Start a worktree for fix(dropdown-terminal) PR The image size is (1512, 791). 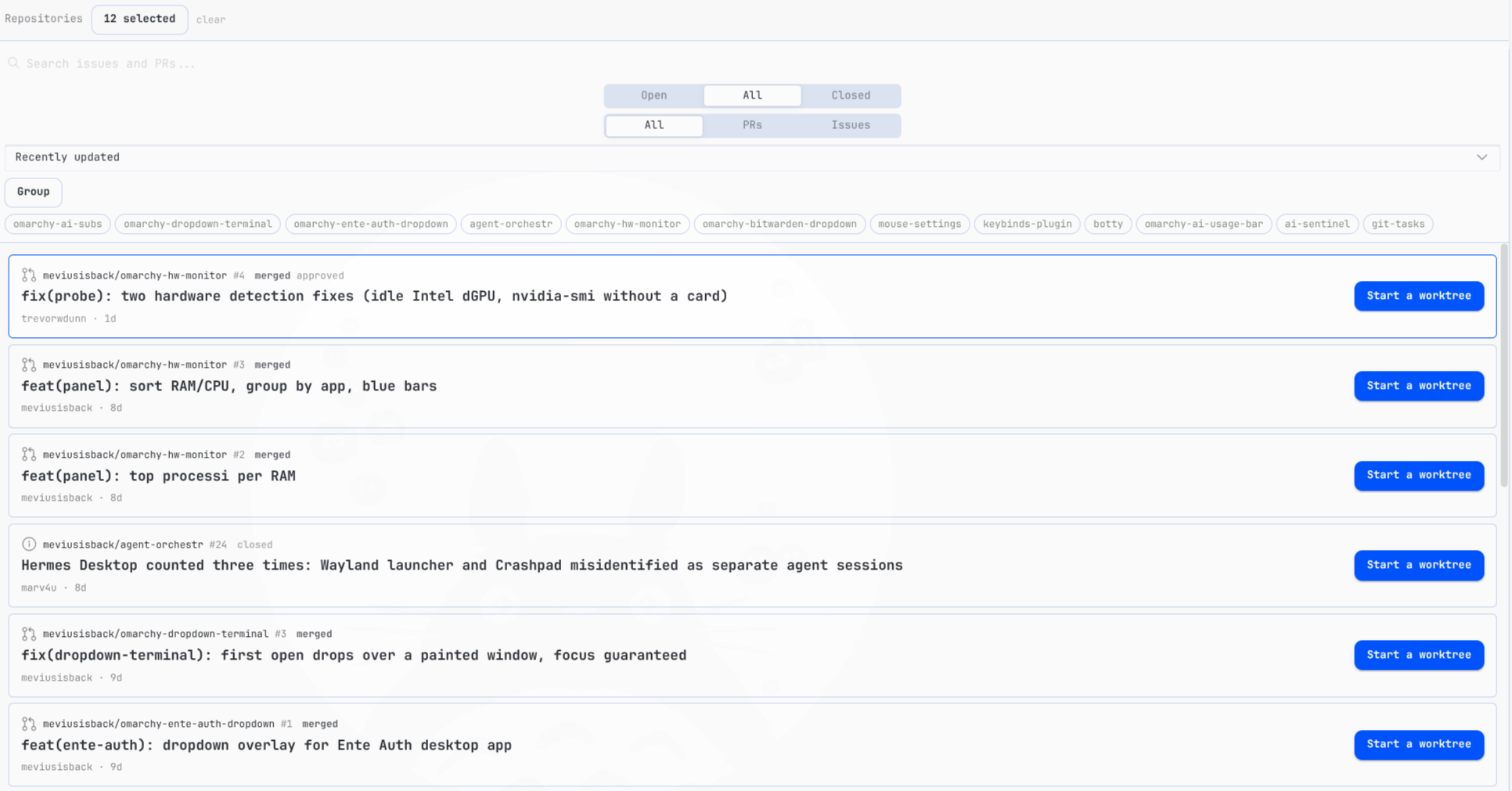tap(1419, 655)
